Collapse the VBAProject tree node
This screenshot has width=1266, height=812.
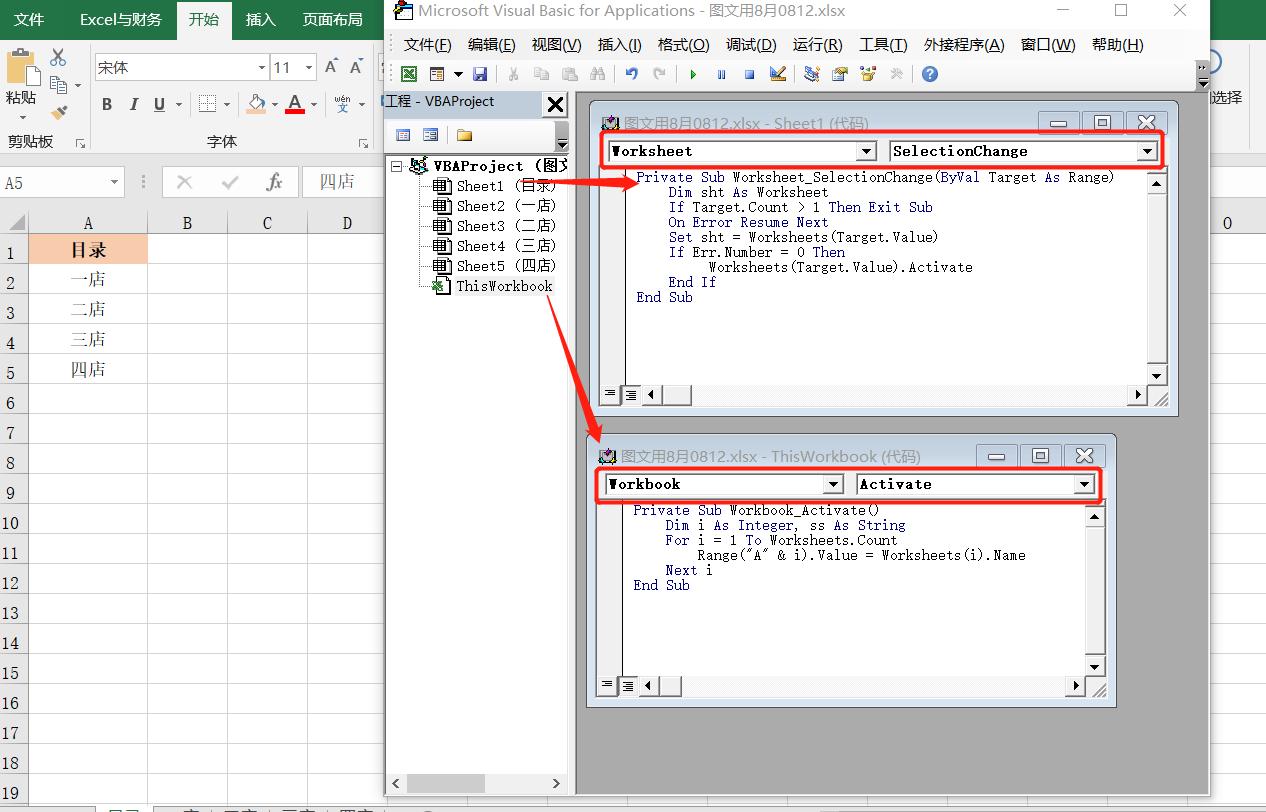[397, 166]
